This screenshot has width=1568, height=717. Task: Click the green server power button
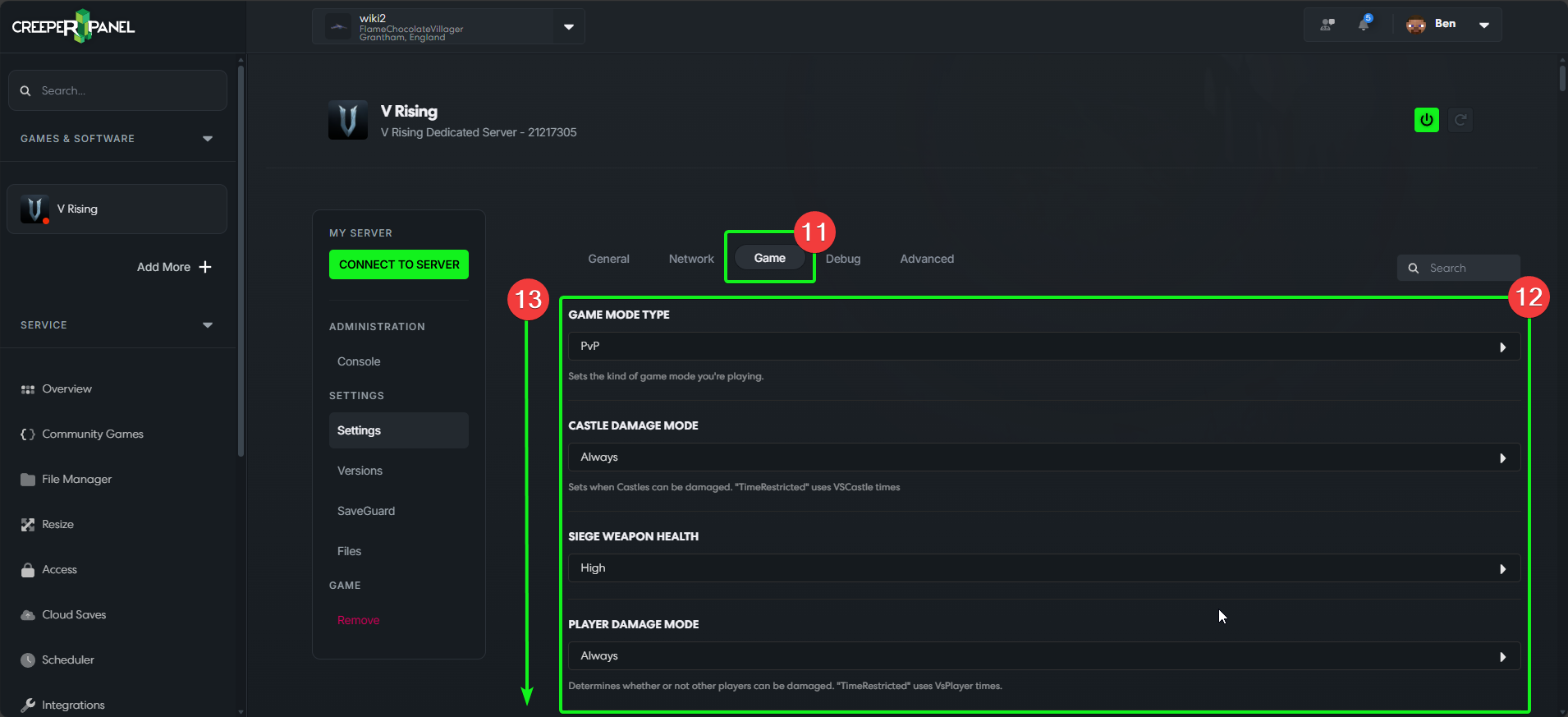(x=1427, y=120)
